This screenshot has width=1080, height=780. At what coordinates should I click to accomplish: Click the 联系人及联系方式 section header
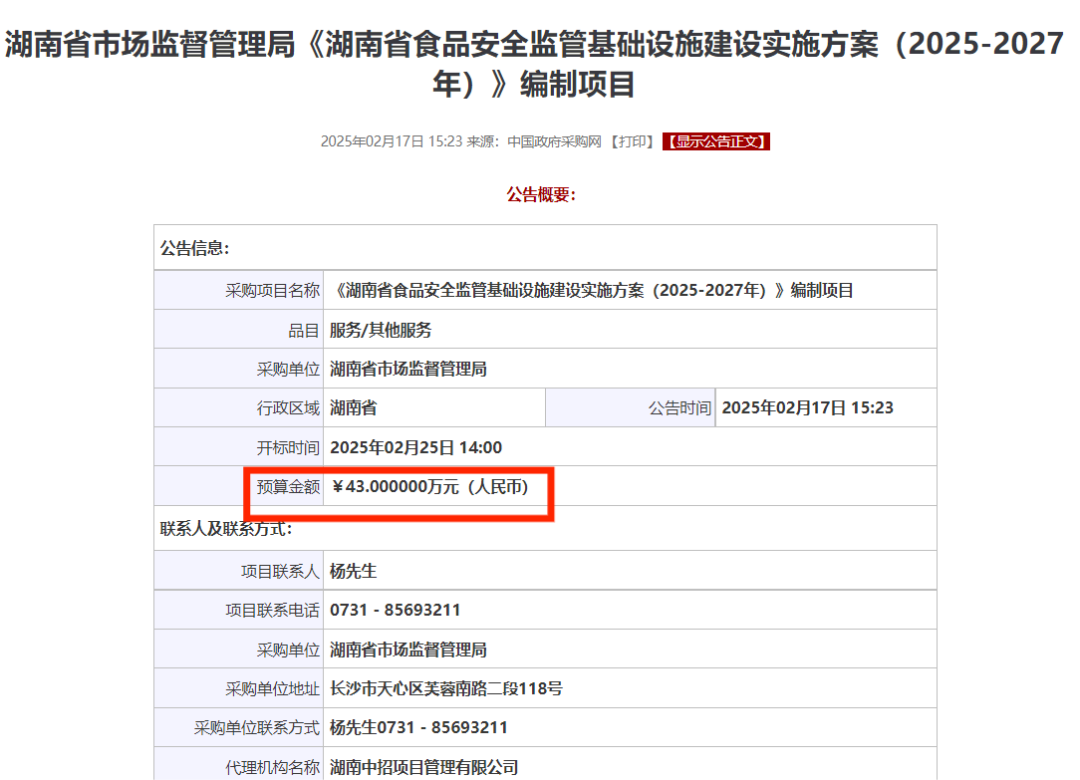226,529
